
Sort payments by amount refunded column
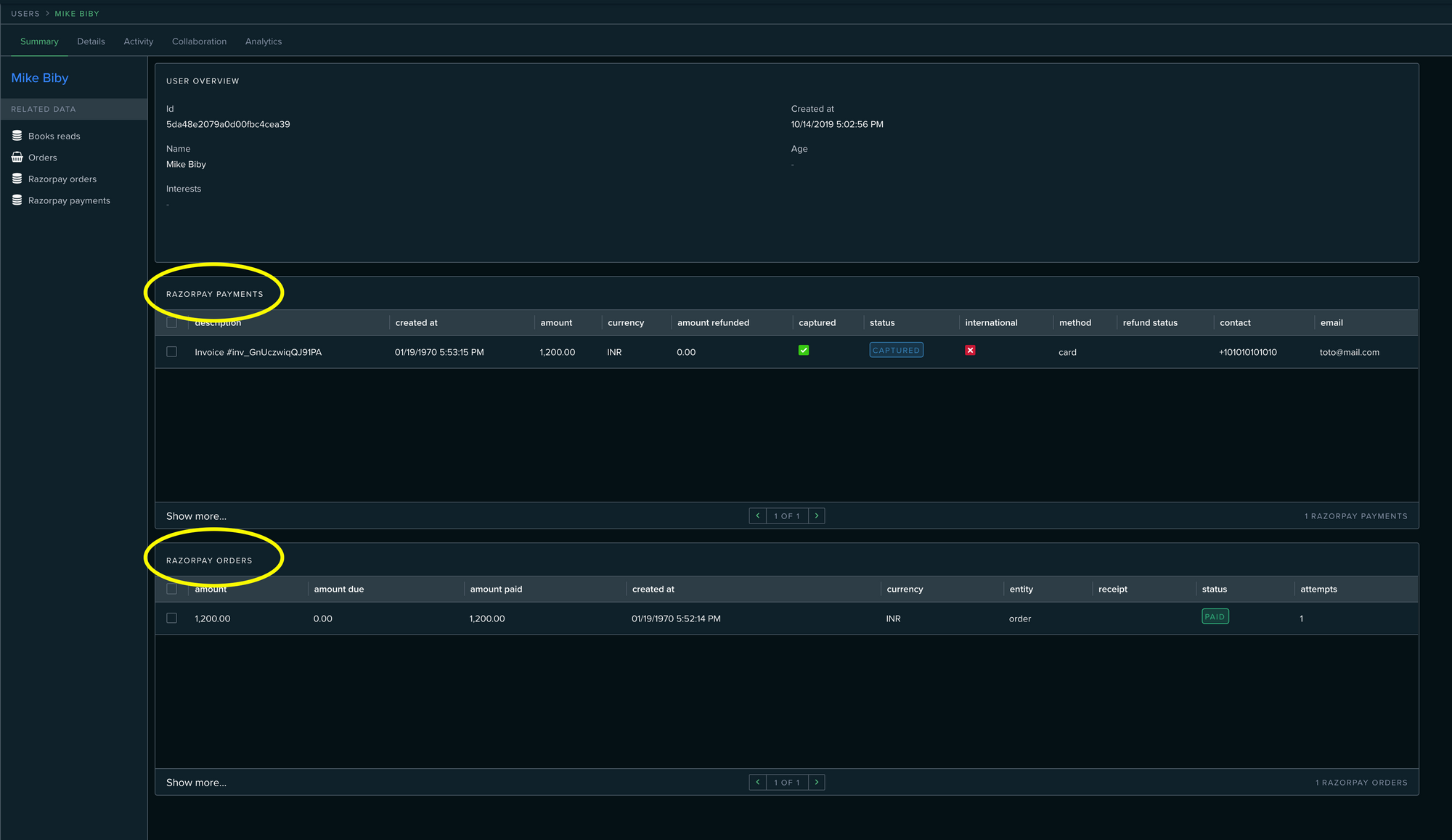pyautogui.click(x=713, y=323)
